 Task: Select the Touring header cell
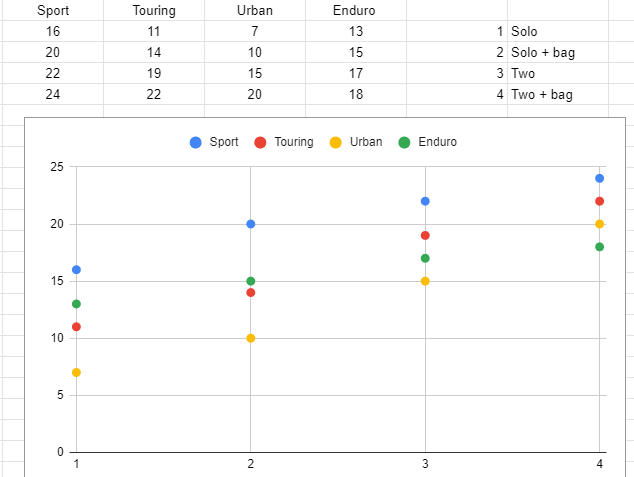[x=154, y=10]
